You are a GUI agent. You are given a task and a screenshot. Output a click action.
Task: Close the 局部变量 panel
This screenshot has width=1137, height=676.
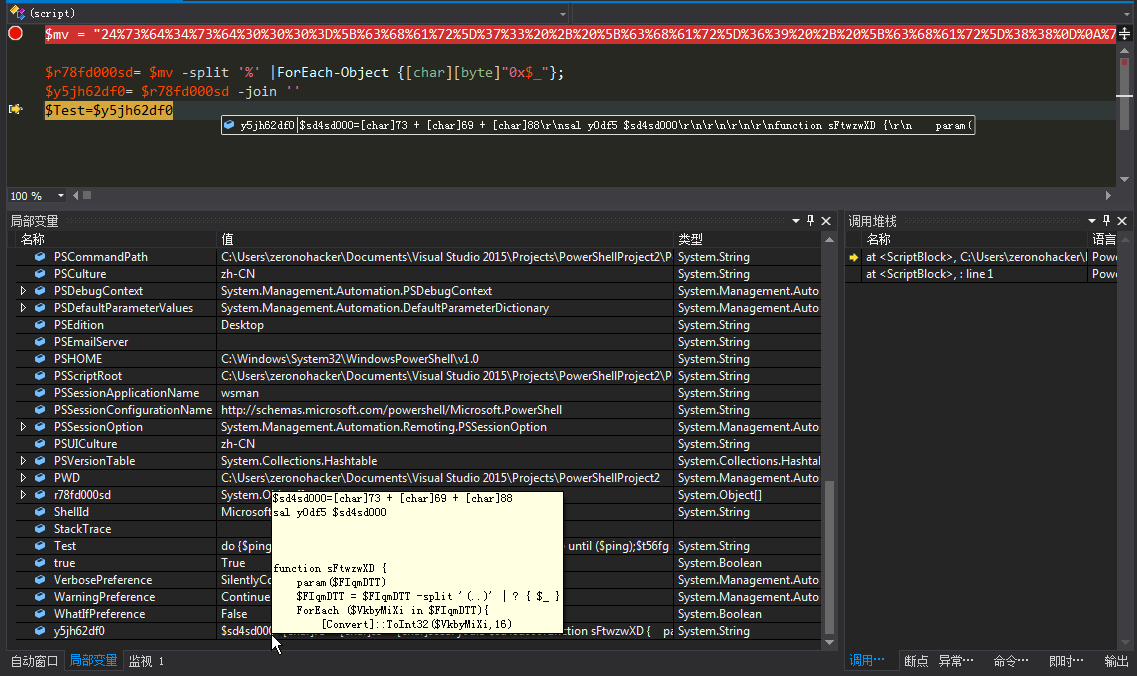826,220
